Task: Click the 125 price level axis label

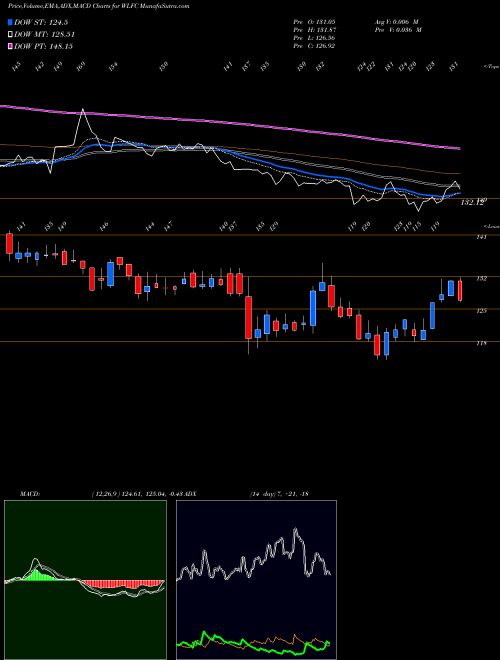Action: tap(481, 311)
